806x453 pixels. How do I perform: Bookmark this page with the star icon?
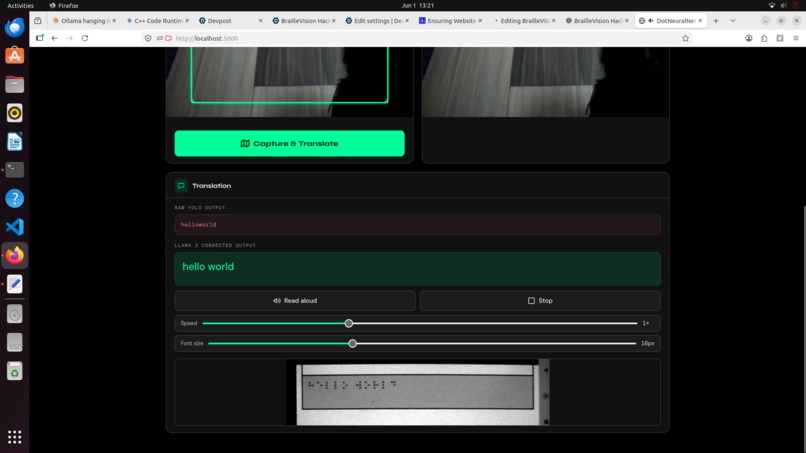[x=685, y=38]
